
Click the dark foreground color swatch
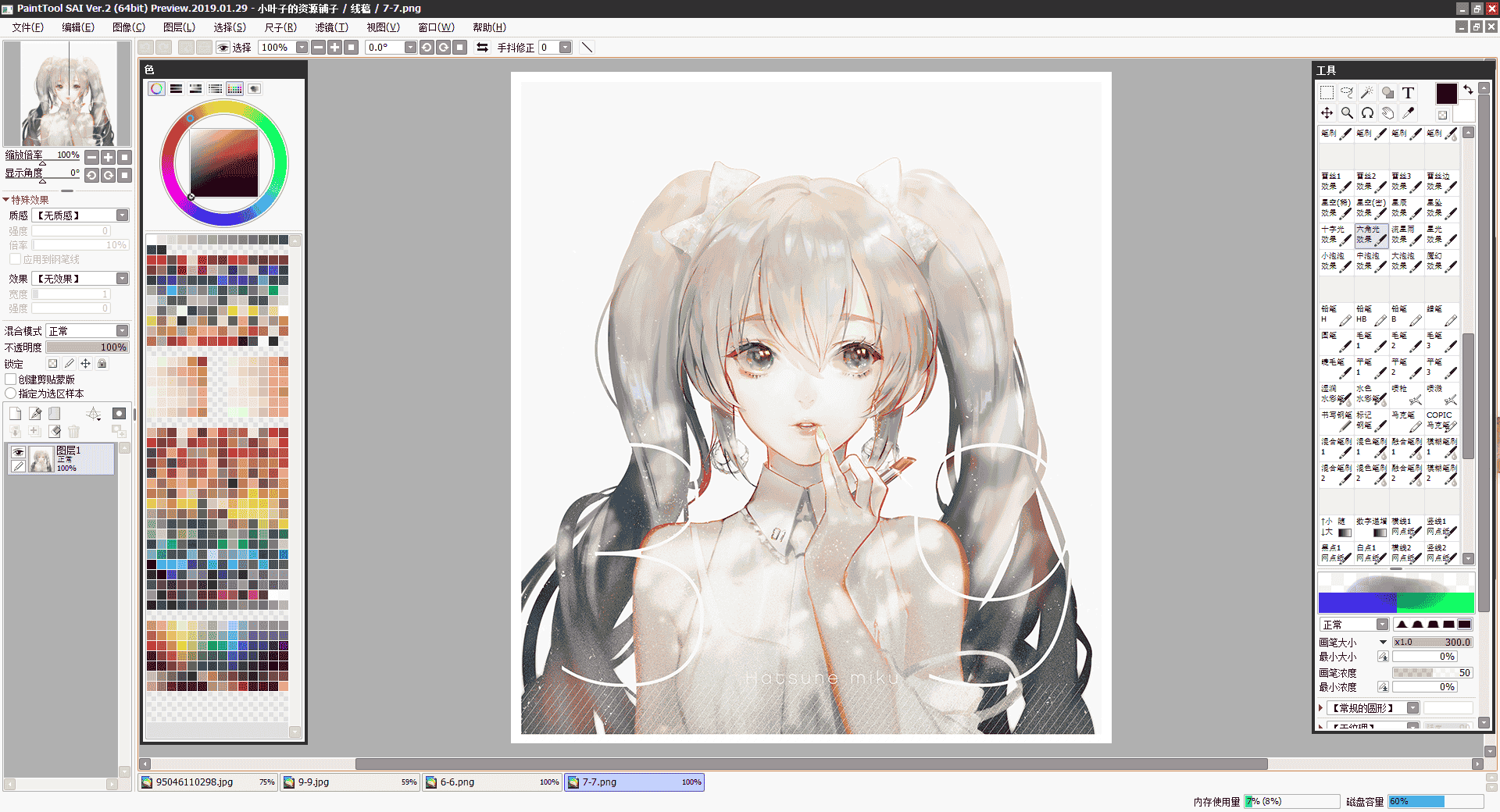click(1446, 94)
